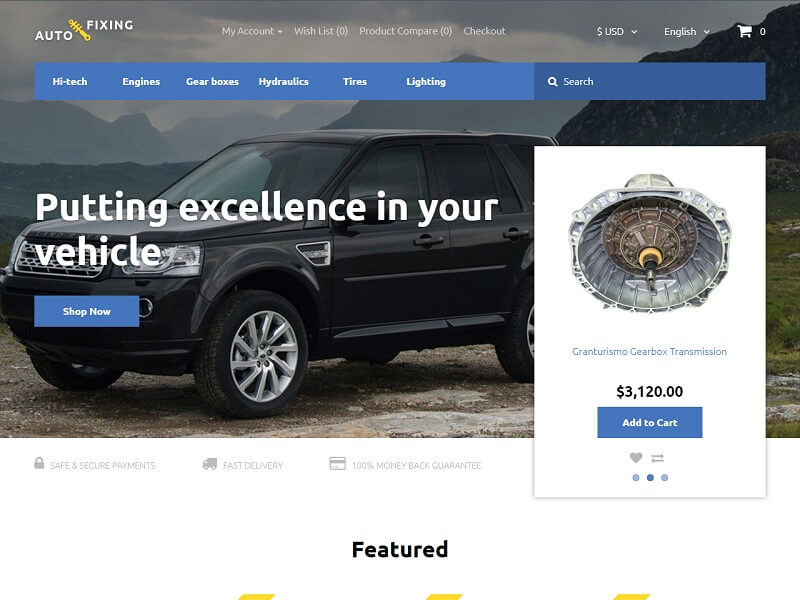Add gearbox to wishlist via heart icon

coord(636,458)
